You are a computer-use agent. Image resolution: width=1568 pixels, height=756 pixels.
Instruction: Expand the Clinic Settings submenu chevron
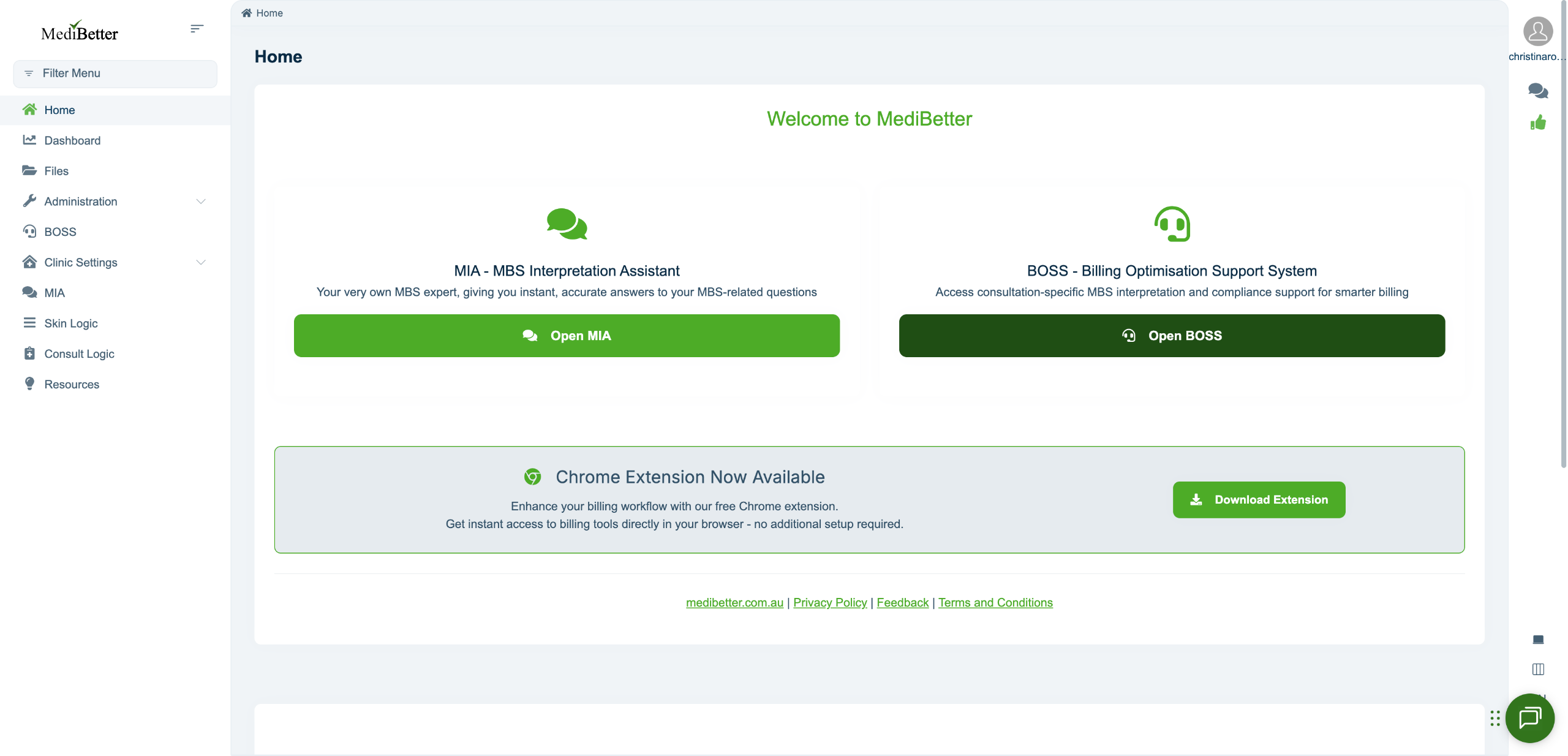[x=200, y=262]
